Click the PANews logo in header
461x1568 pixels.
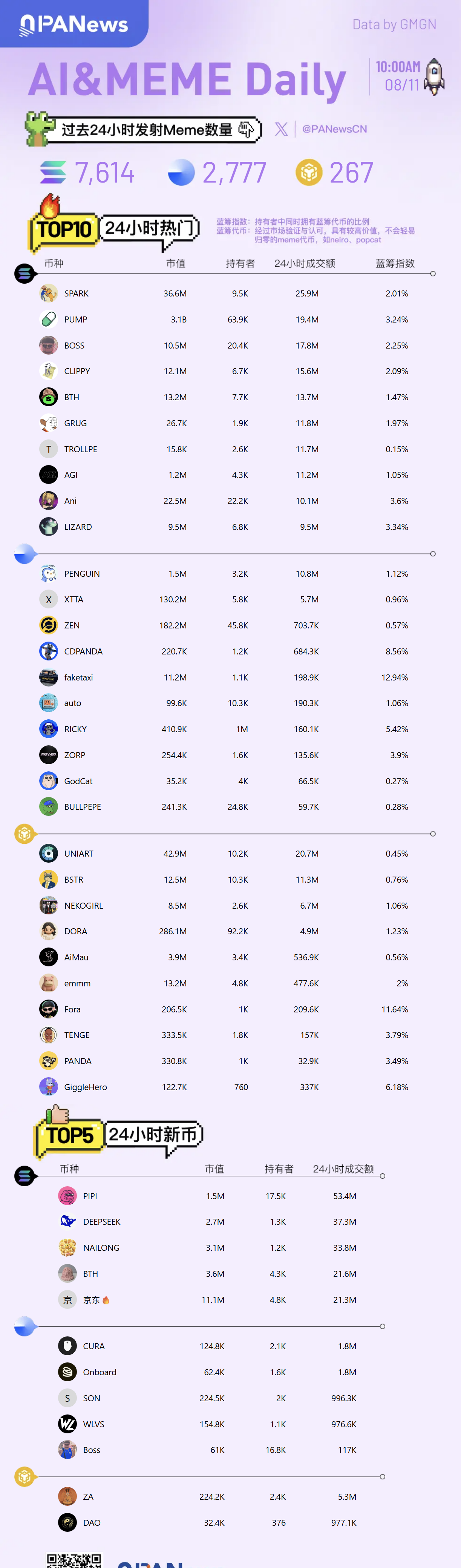[x=74, y=25]
